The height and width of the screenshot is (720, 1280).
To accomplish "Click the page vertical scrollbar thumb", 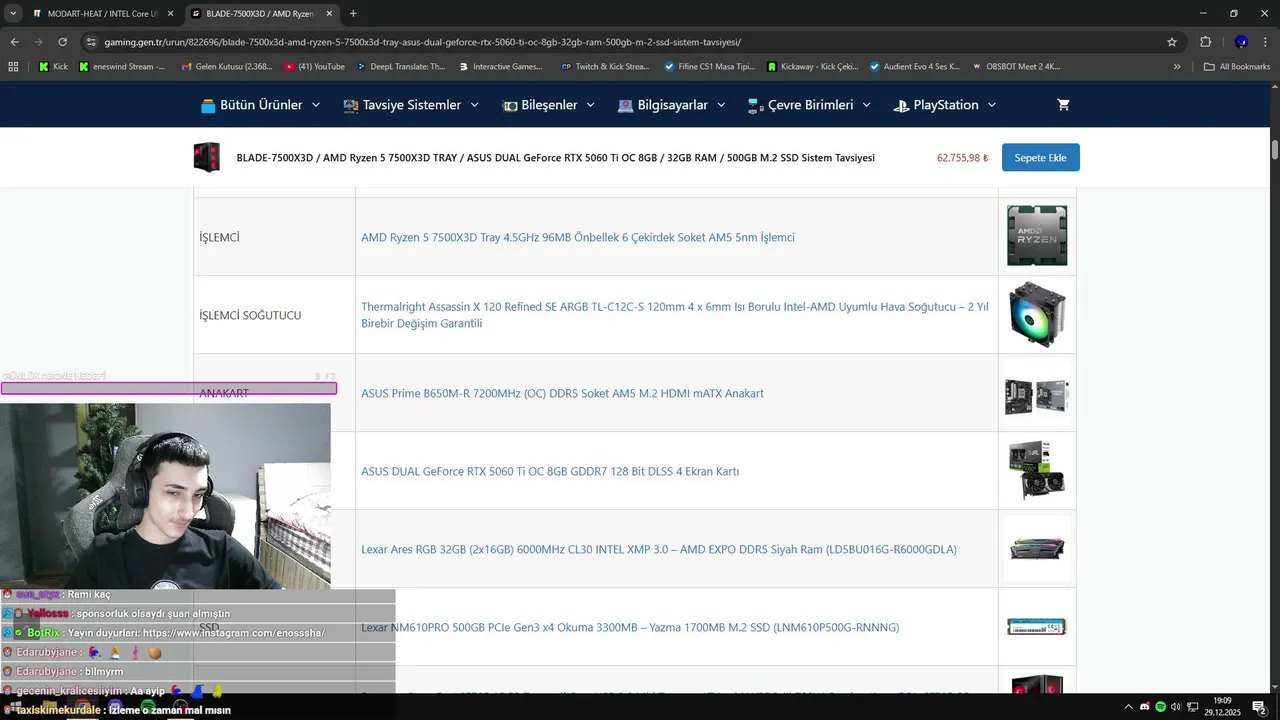I will click(1275, 150).
